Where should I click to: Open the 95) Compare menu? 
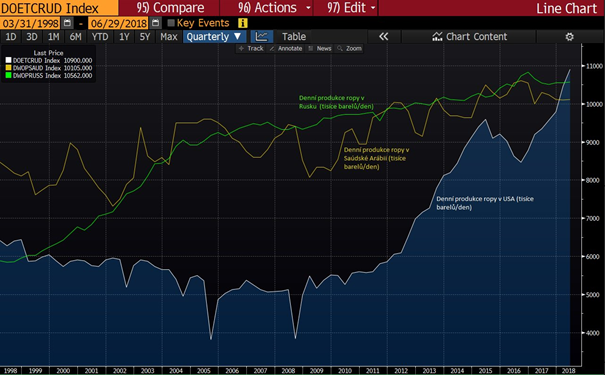point(170,8)
